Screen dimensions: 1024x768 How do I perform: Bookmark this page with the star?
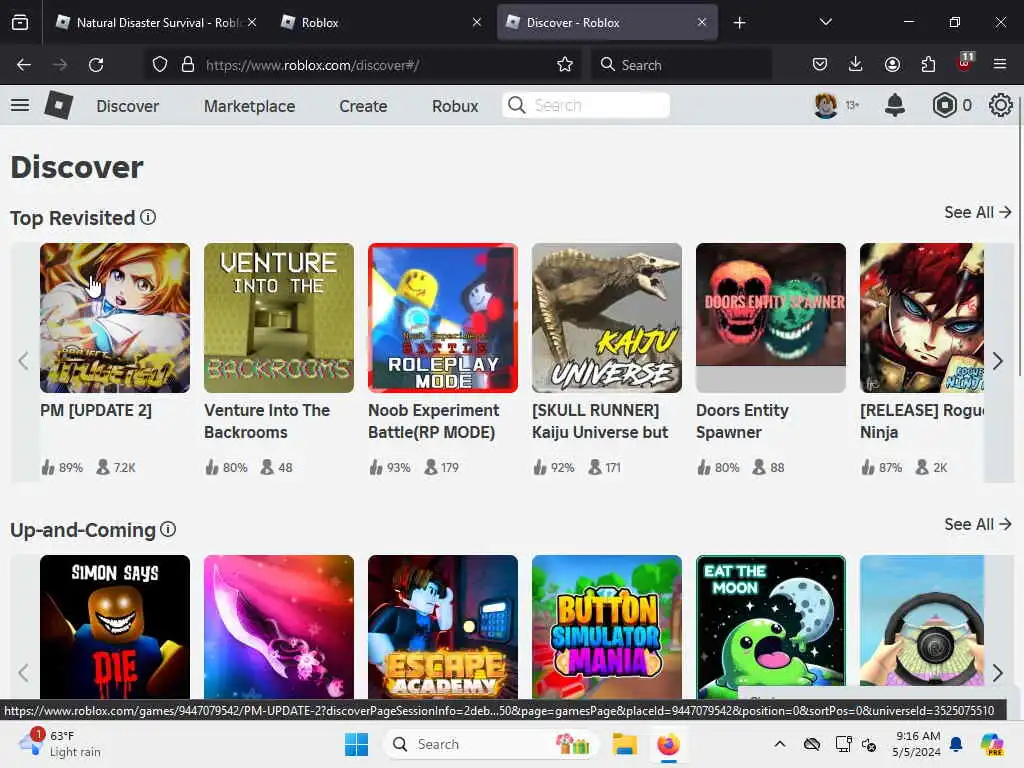coord(565,65)
